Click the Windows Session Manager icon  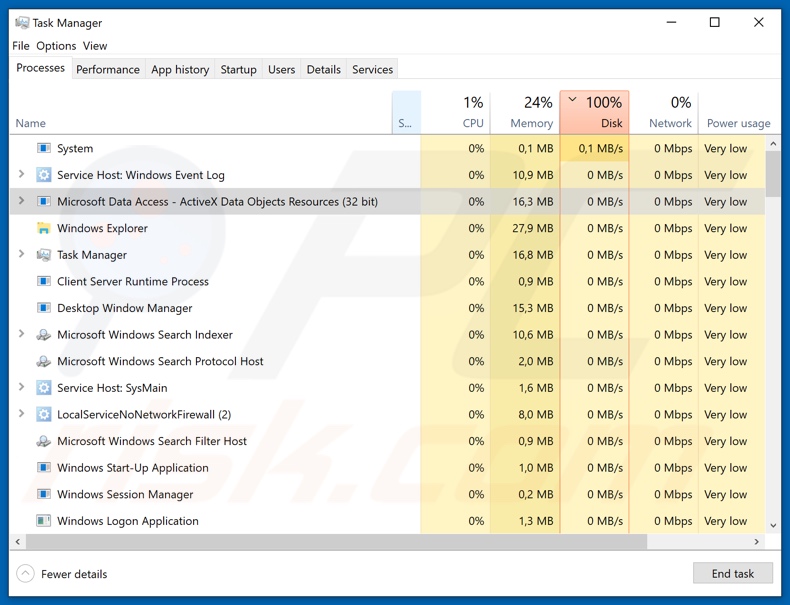[x=44, y=494]
